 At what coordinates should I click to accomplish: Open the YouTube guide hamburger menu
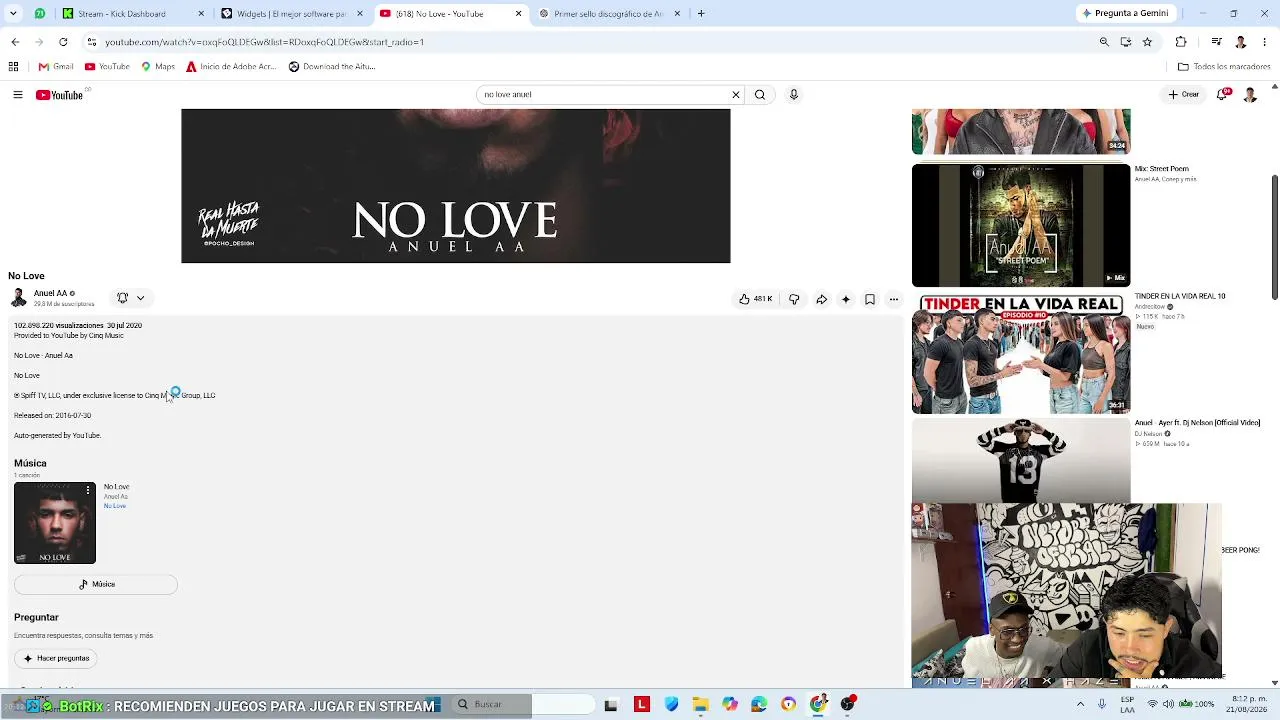click(x=18, y=95)
